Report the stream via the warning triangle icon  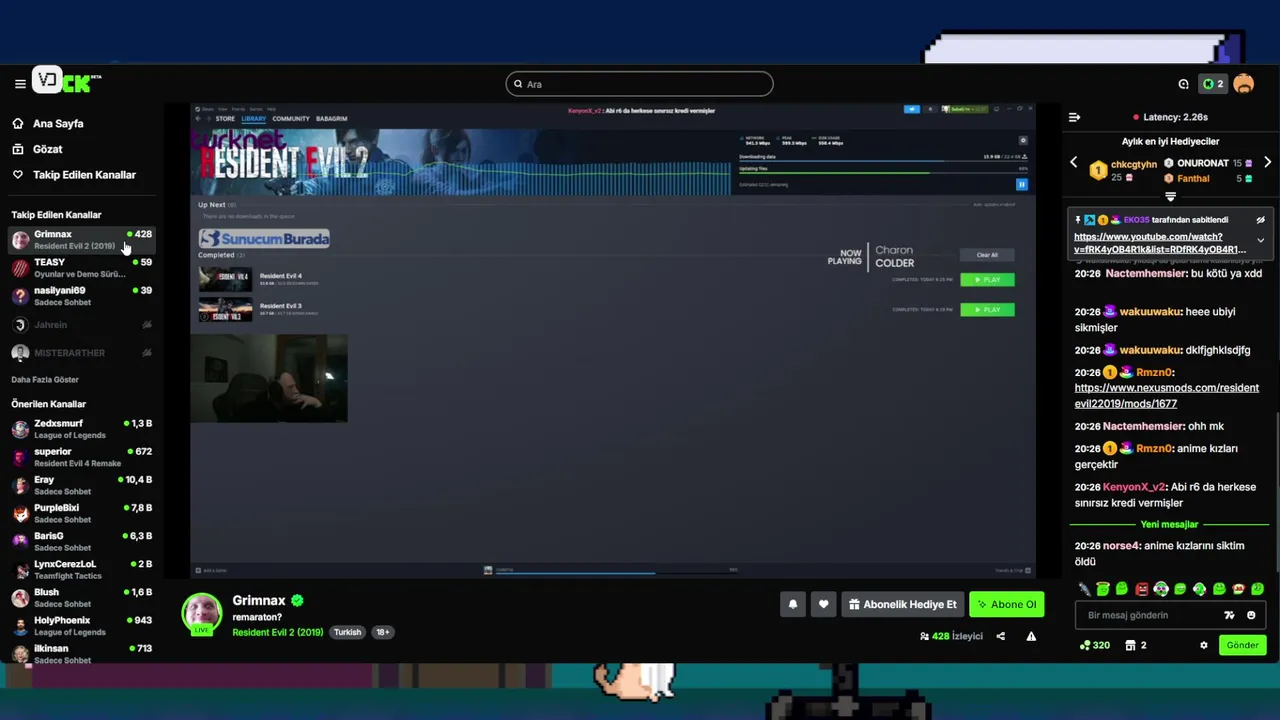pos(1031,636)
